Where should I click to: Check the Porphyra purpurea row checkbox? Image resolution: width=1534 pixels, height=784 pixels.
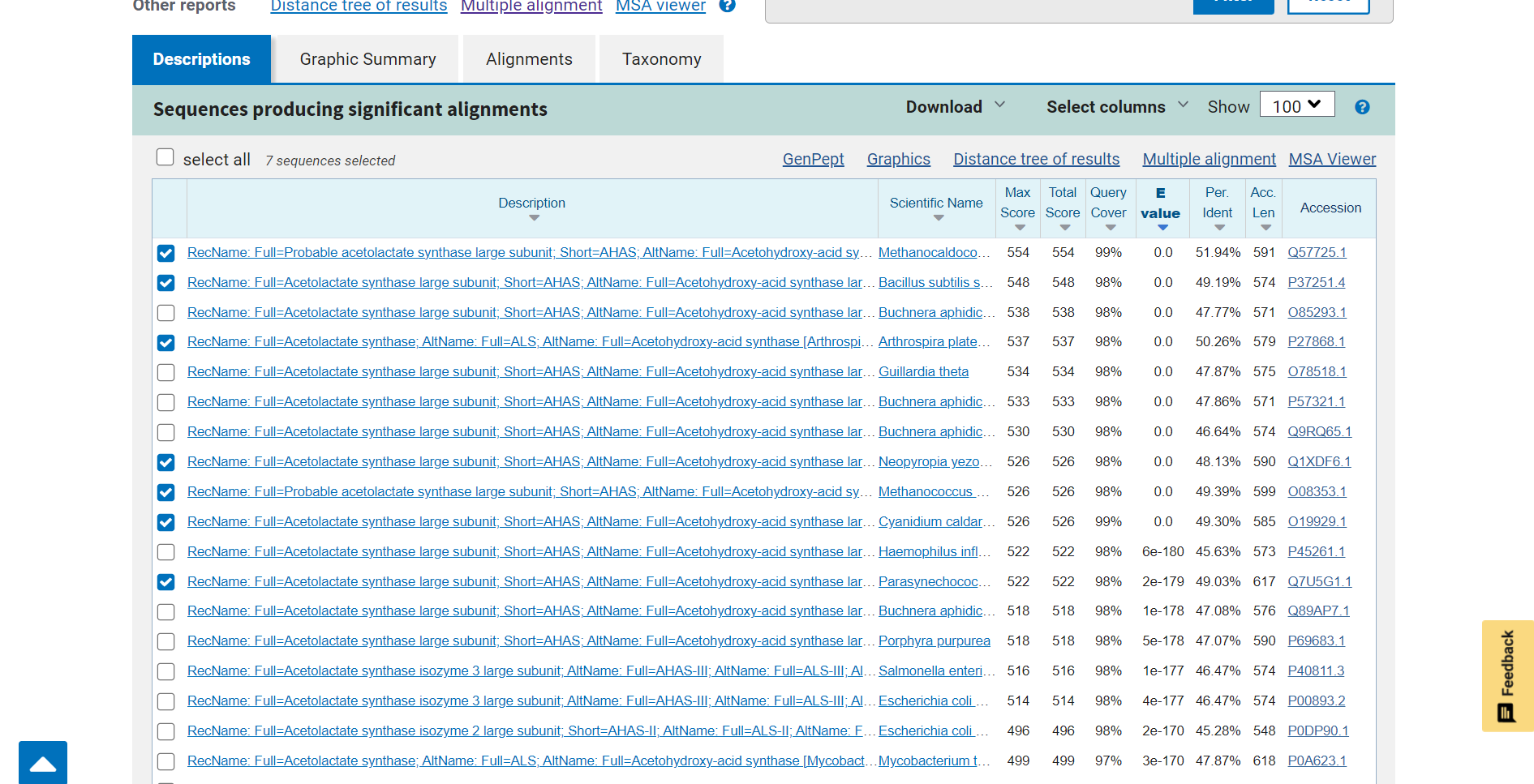(x=166, y=642)
